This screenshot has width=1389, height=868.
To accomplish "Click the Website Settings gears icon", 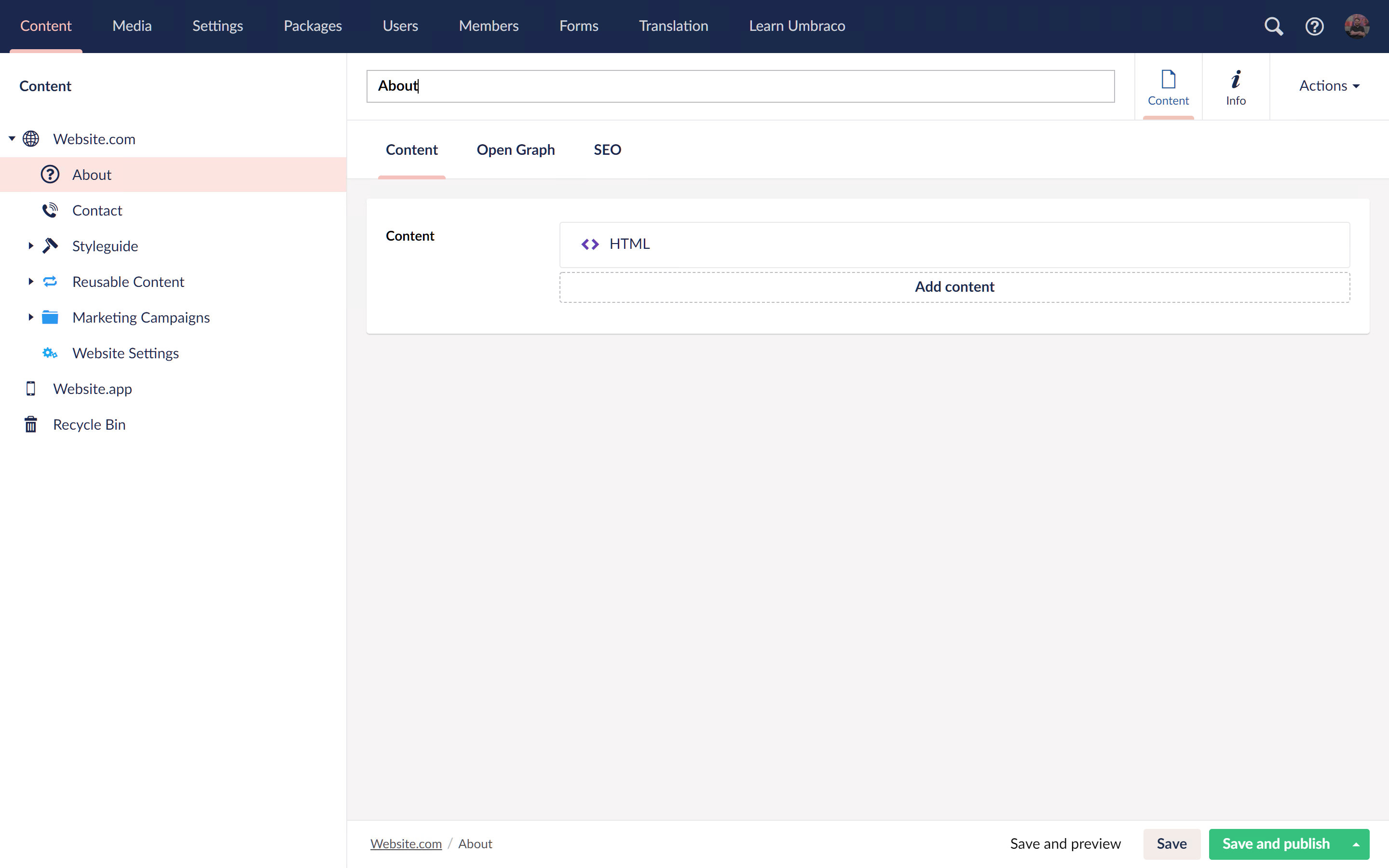I will 50,353.
